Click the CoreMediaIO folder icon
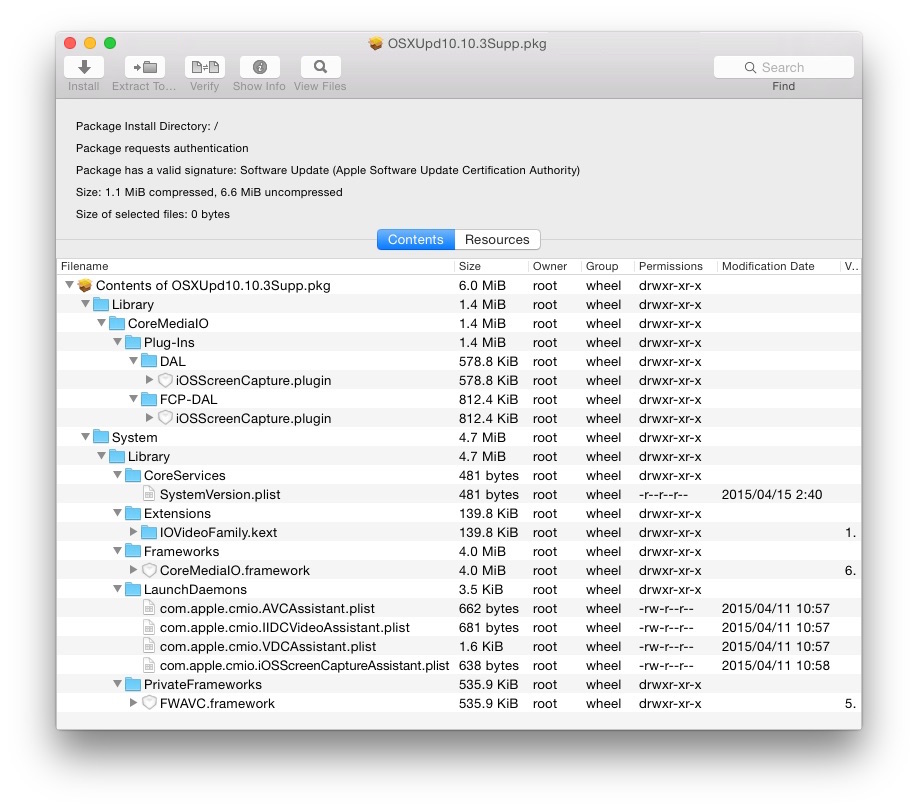This screenshot has width=918, height=810. [x=117, y=323]
